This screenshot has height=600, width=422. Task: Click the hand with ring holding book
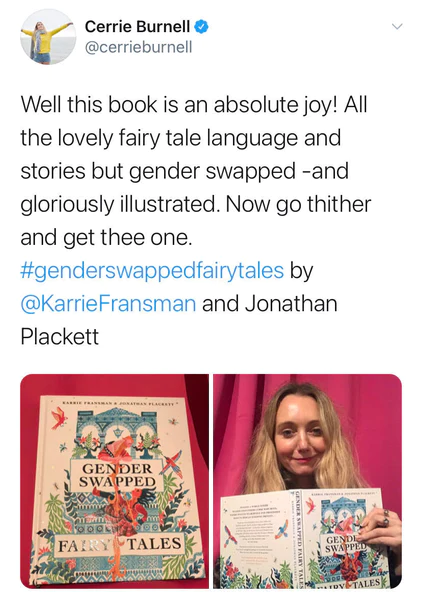pos(382,529)
